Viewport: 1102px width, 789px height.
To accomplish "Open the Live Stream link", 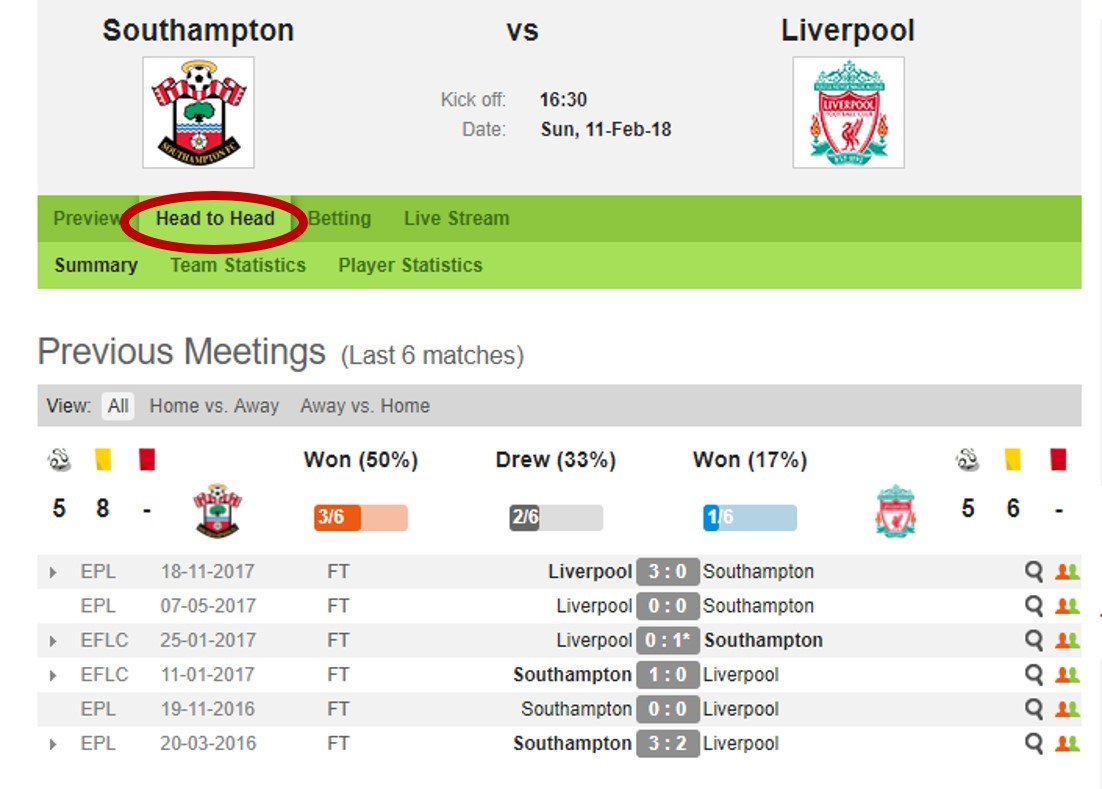I will click(456, 219).
